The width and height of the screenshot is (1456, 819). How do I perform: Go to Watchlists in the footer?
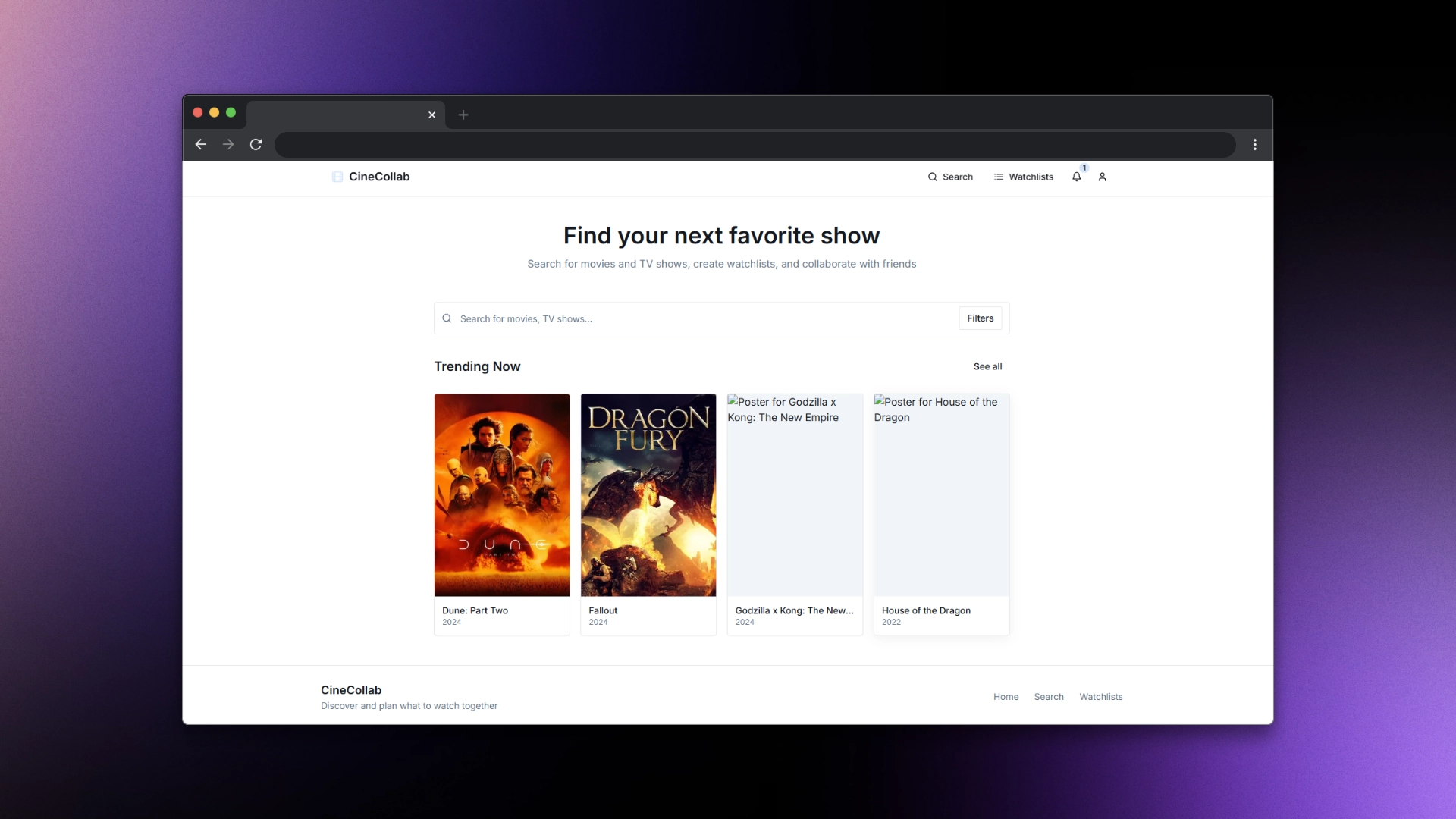point(1100,697)
